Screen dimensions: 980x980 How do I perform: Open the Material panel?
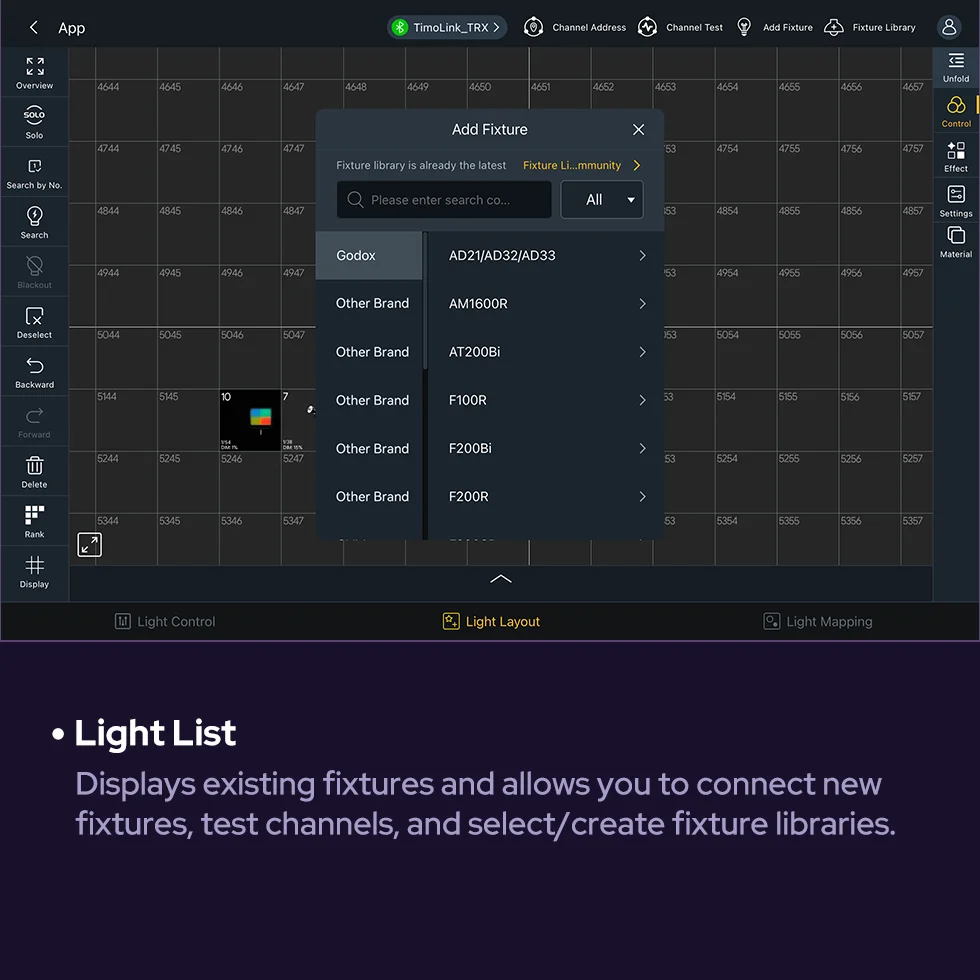point(956,242)
